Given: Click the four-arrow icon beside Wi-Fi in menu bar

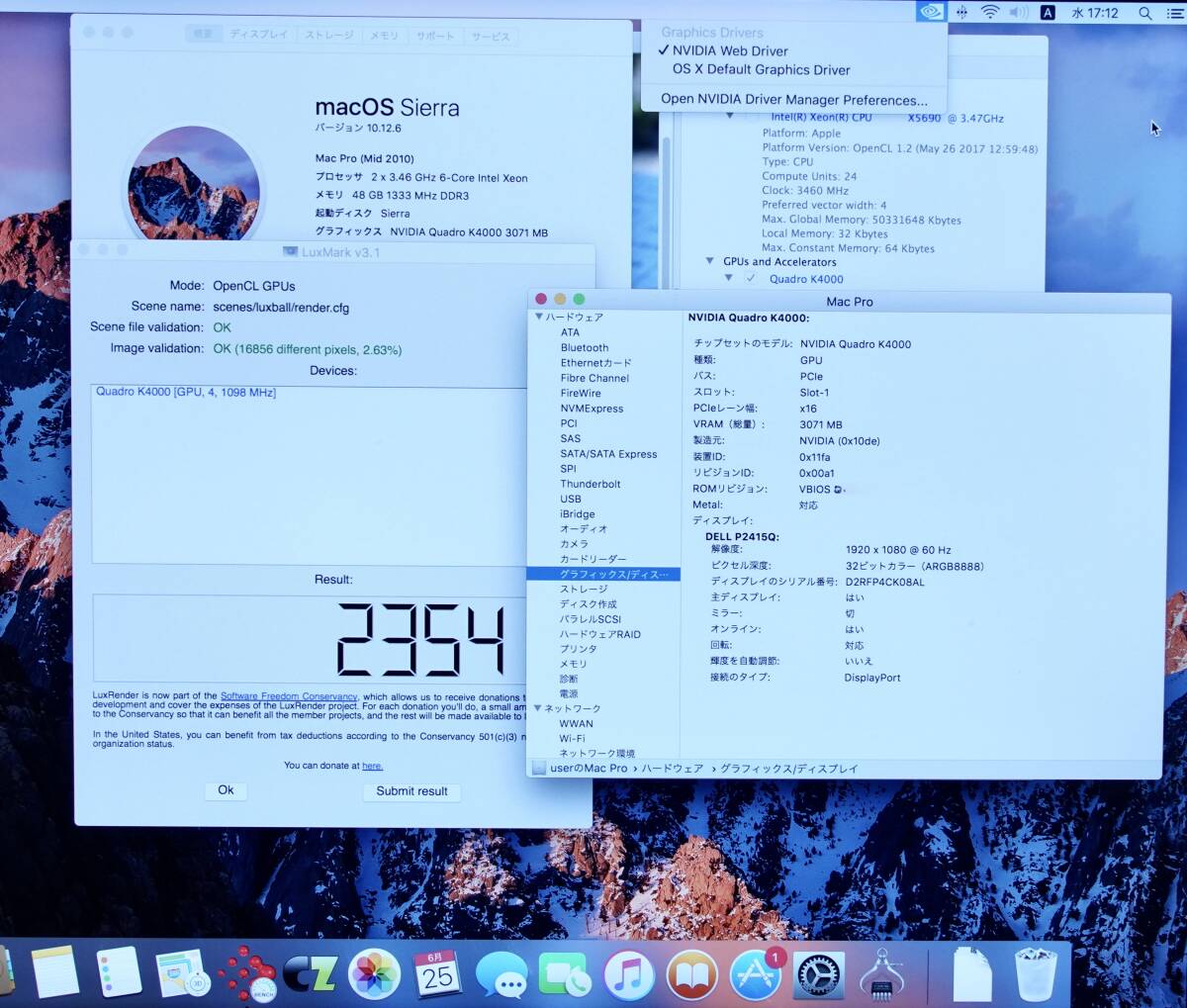Looking at the screenshot, I should point(960,12).
